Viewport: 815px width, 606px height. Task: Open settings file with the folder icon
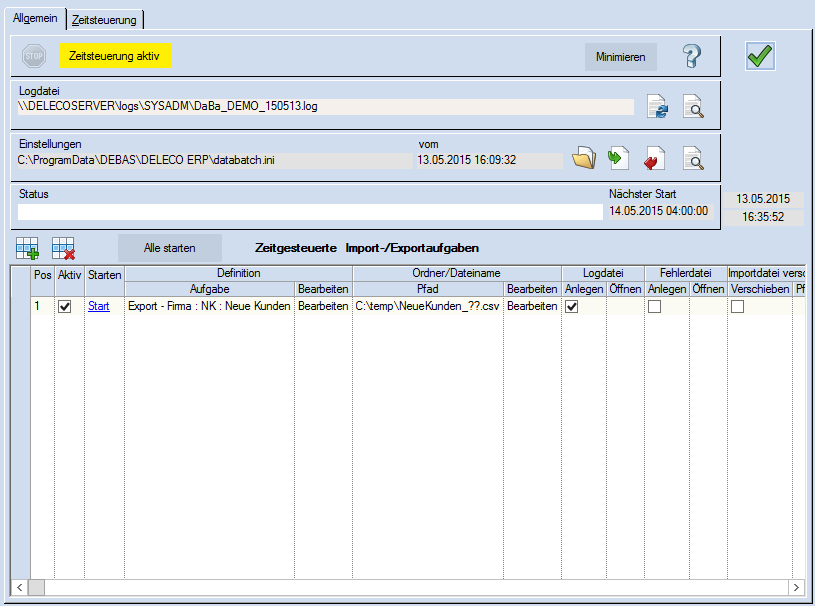click(584, 158)
